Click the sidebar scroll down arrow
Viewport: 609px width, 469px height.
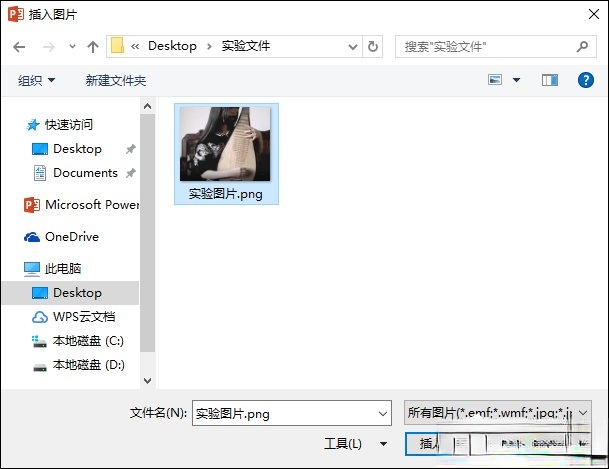coord(147,380)
